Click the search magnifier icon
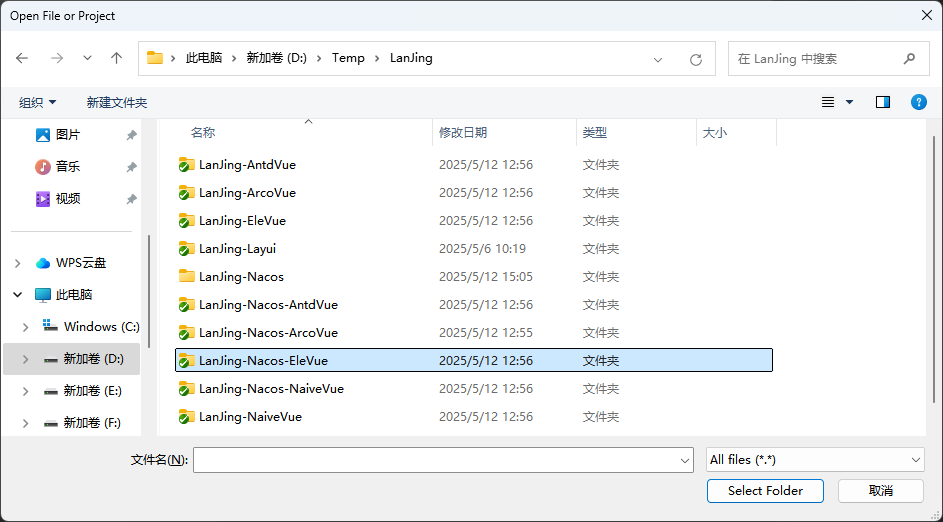 click(x=909, y=58)
